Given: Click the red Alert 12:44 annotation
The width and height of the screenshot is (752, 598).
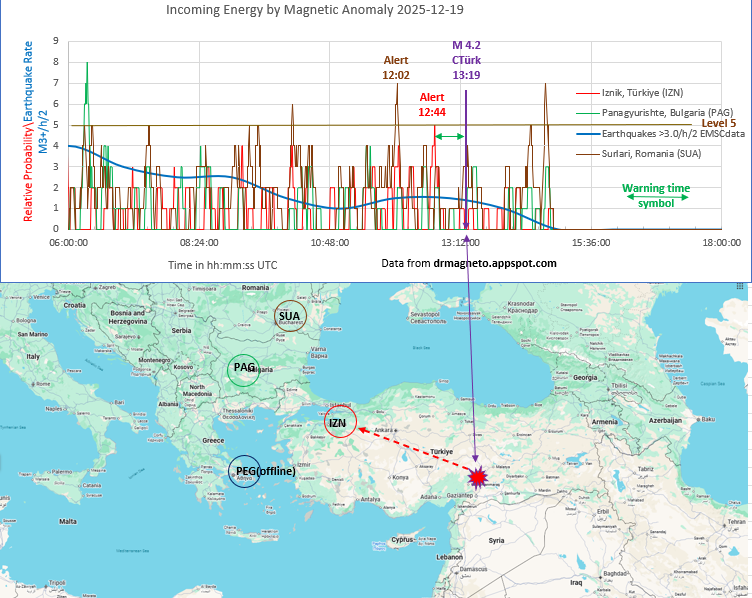Looking at the screenshot, I should [x=432, y=104].
